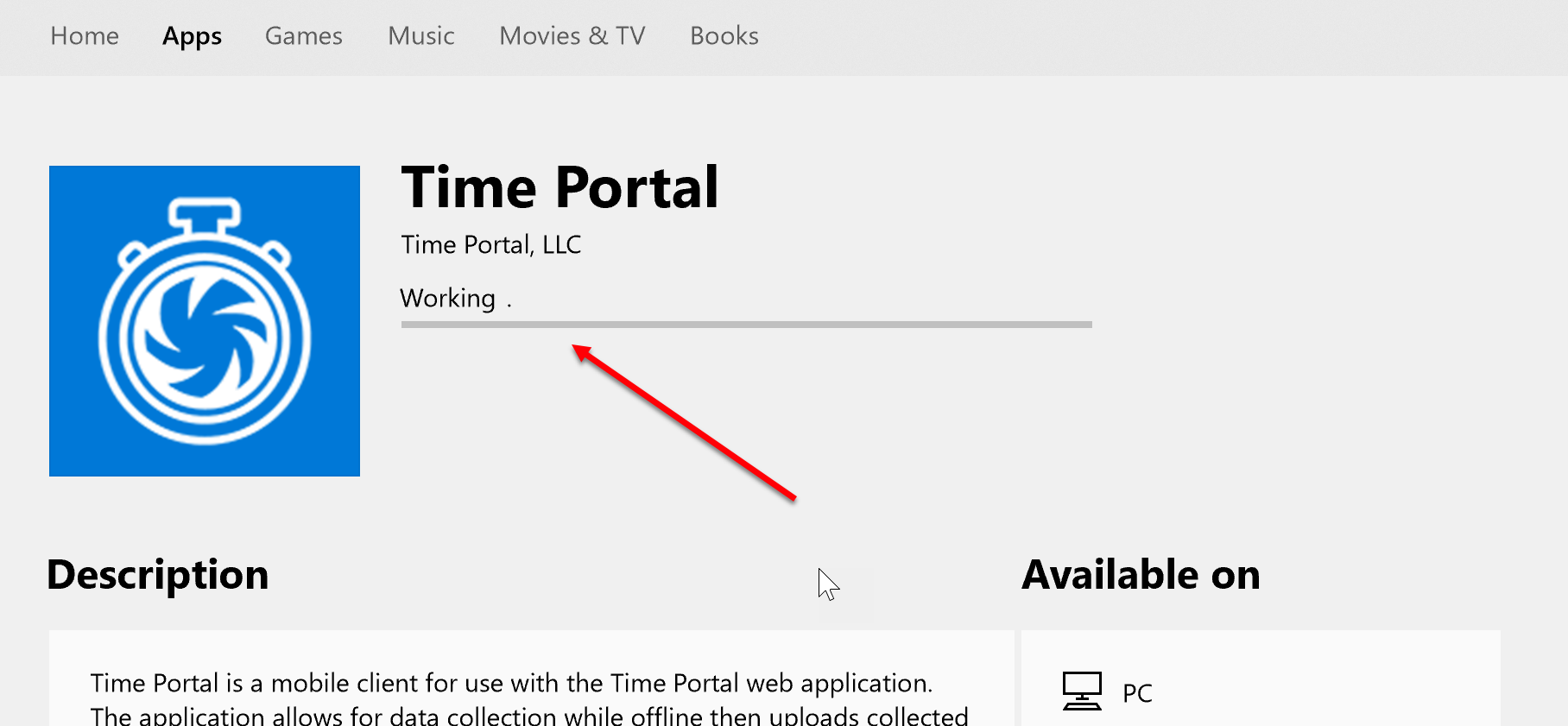This screenshot has height=726, width=1568.
Task: Go to the Music tab
Action: point(421,36)
